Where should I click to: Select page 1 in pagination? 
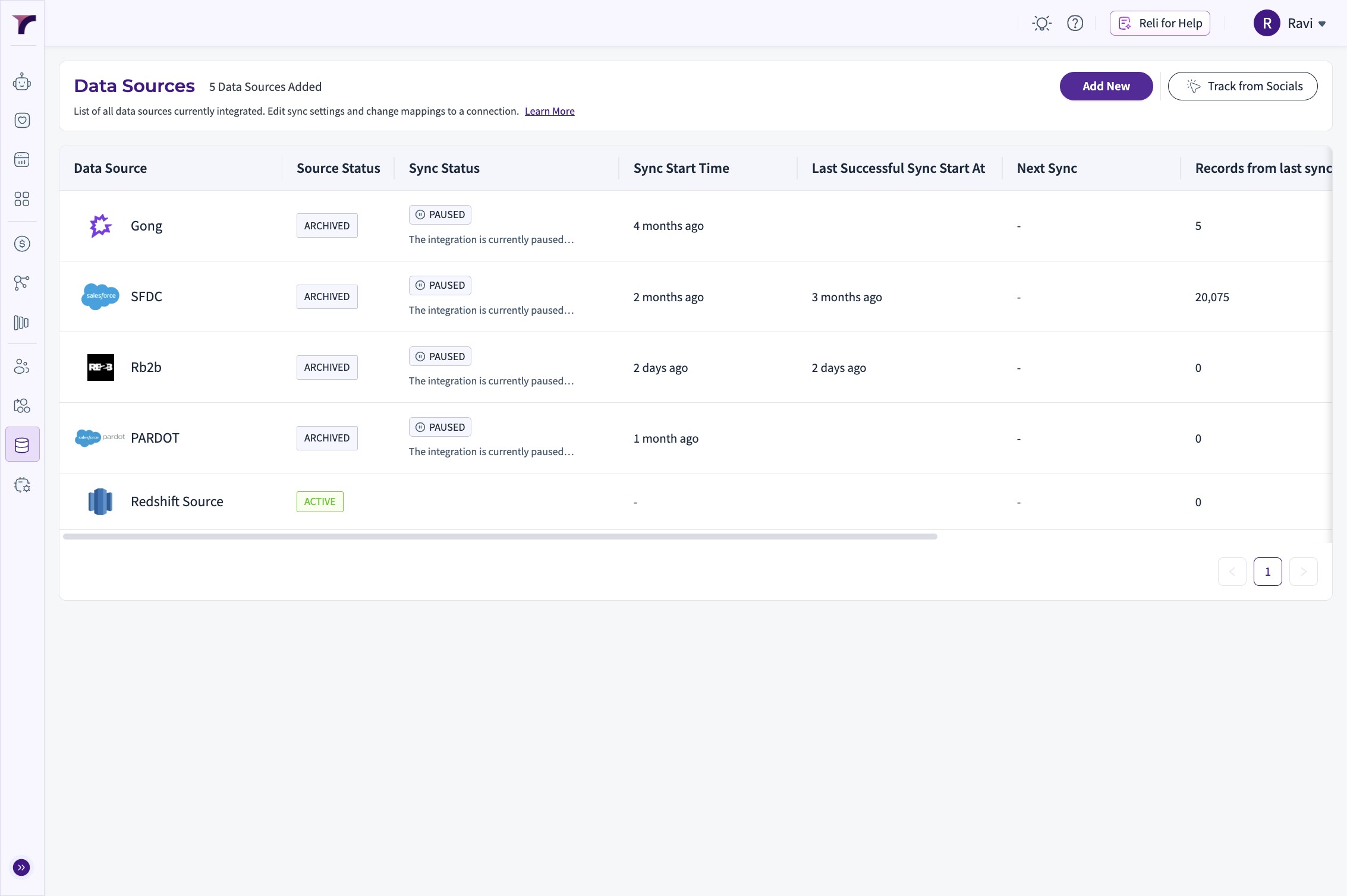(1267, 572)
